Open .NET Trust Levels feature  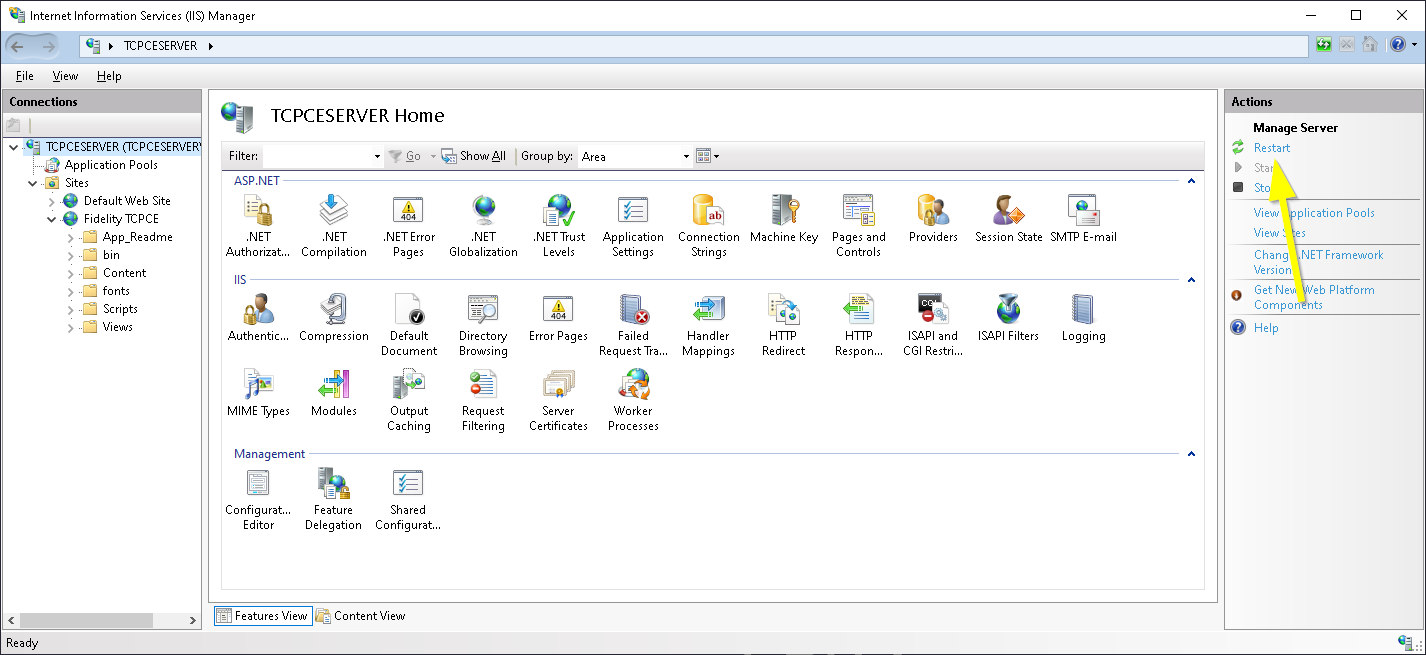click(558, 226)
